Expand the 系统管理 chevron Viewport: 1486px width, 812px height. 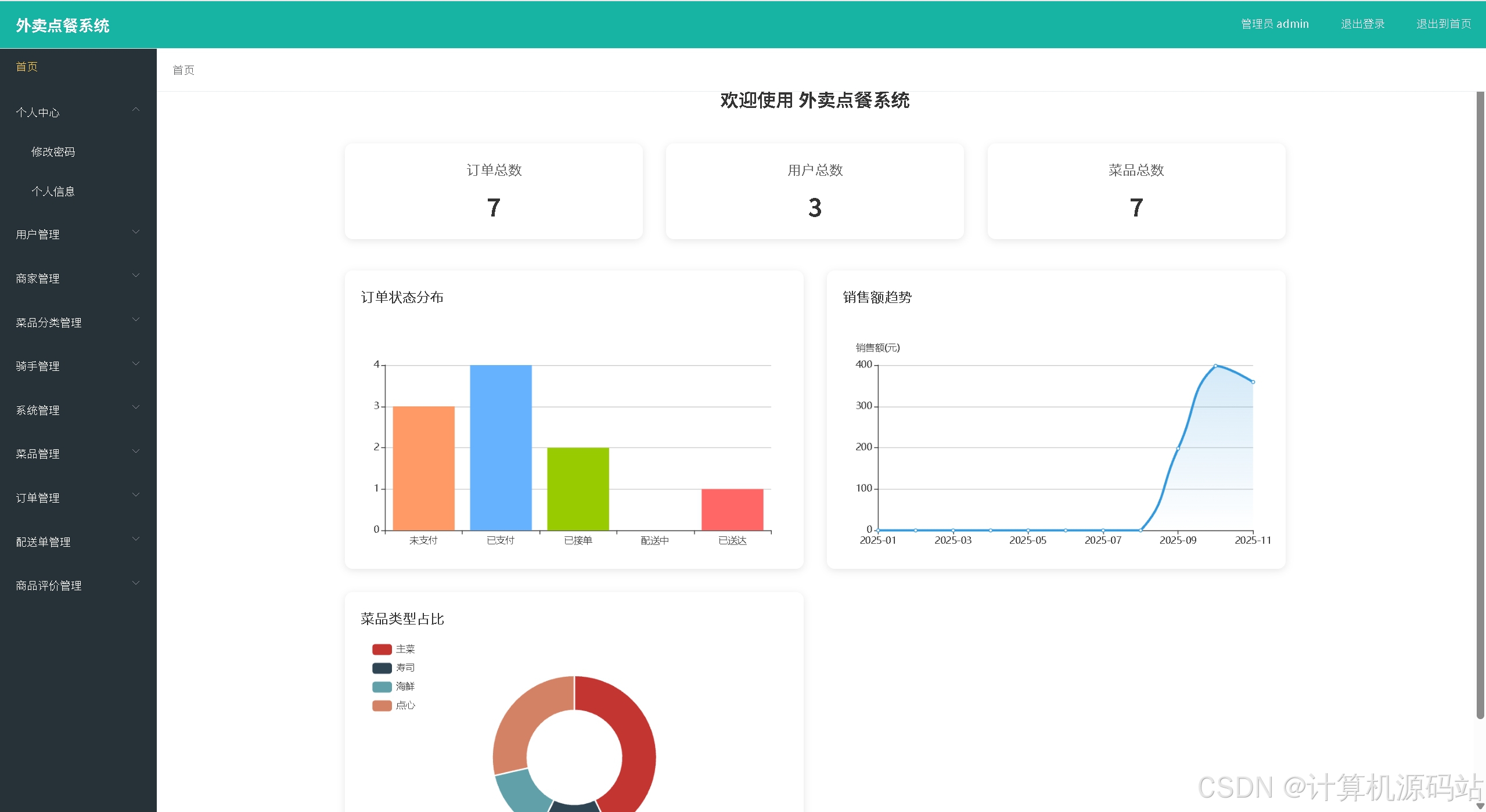tap(136, 407)
